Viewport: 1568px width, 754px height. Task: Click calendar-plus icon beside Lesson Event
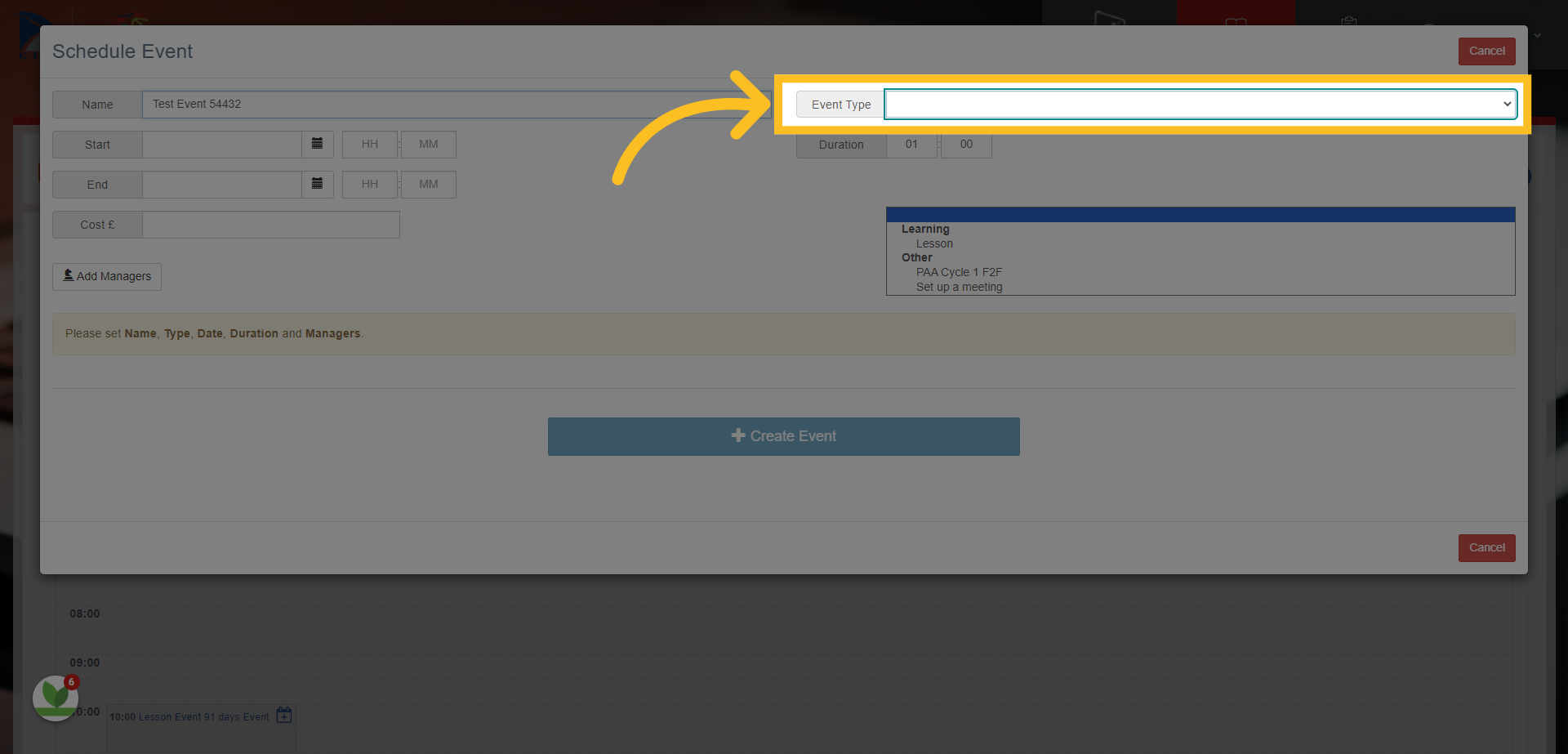pyautogui.click(x=284, y=716)
